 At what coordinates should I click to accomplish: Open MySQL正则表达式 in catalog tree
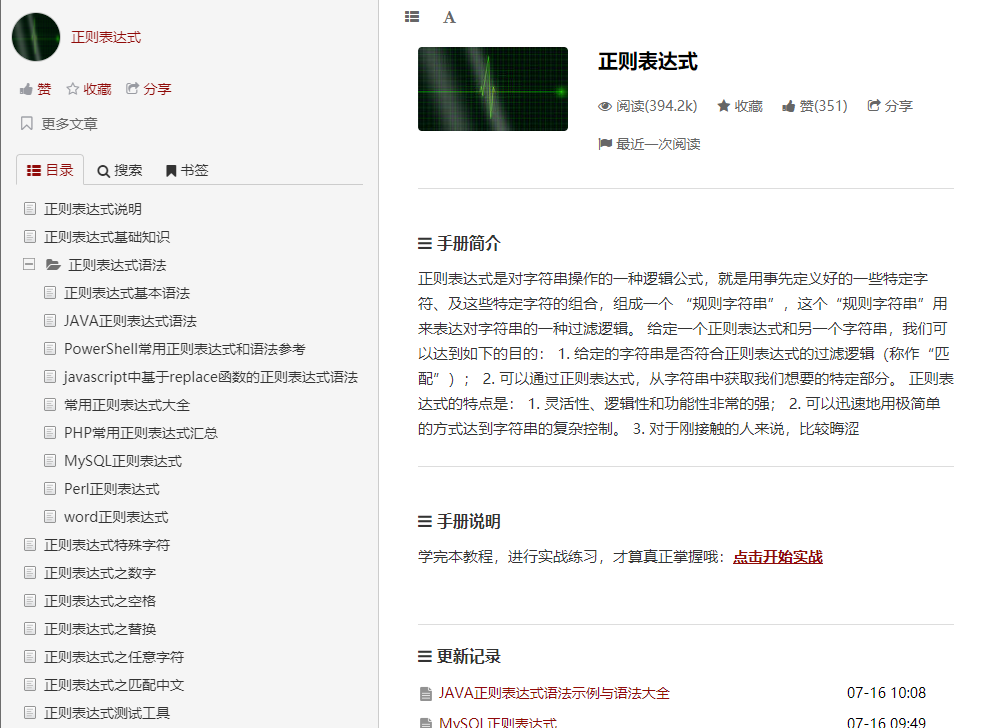pyautogui.click(x=123, y=461)
